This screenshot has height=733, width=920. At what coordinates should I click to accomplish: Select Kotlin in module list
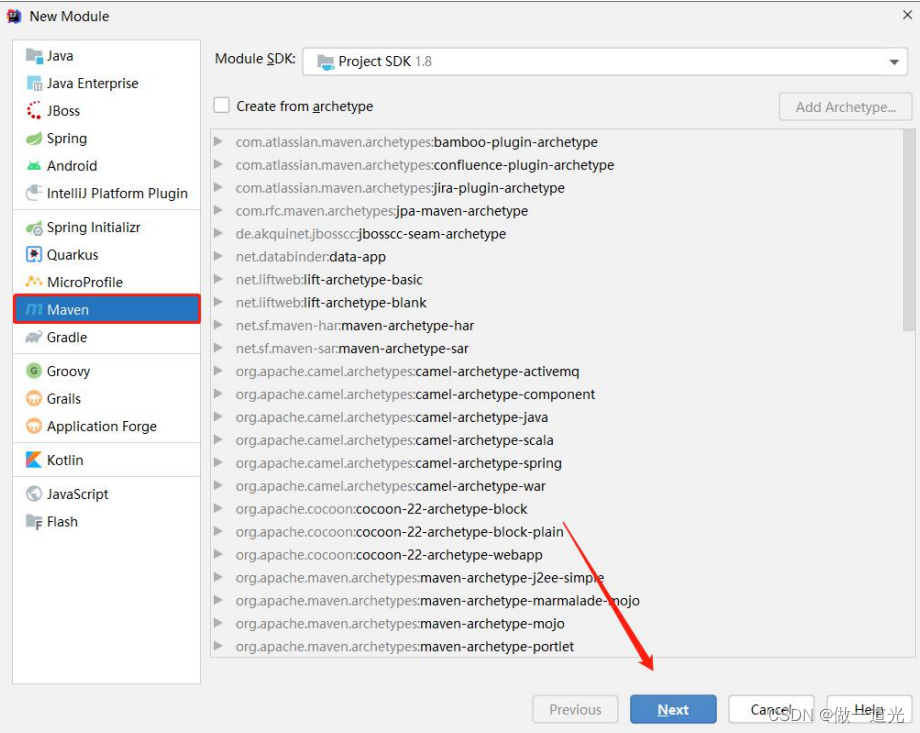pos(106,460)
